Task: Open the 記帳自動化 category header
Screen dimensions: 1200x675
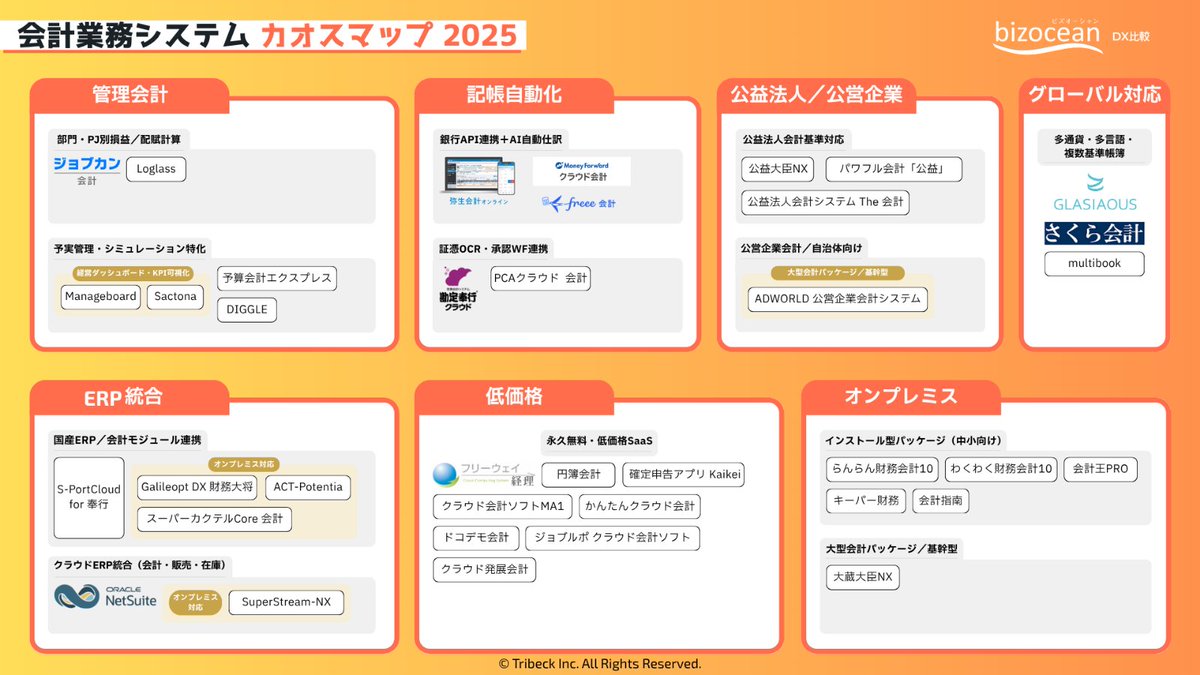Action: 514,94
